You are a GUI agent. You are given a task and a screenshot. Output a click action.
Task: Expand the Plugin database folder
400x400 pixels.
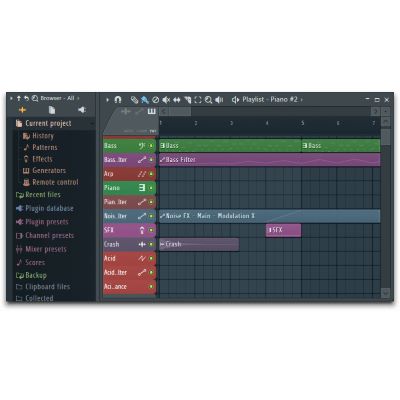(45, 209)
